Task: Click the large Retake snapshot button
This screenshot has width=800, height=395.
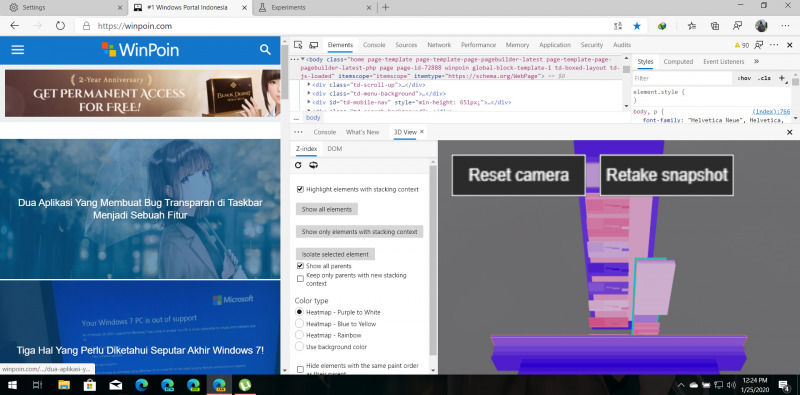Action: (x=666, y=175)
